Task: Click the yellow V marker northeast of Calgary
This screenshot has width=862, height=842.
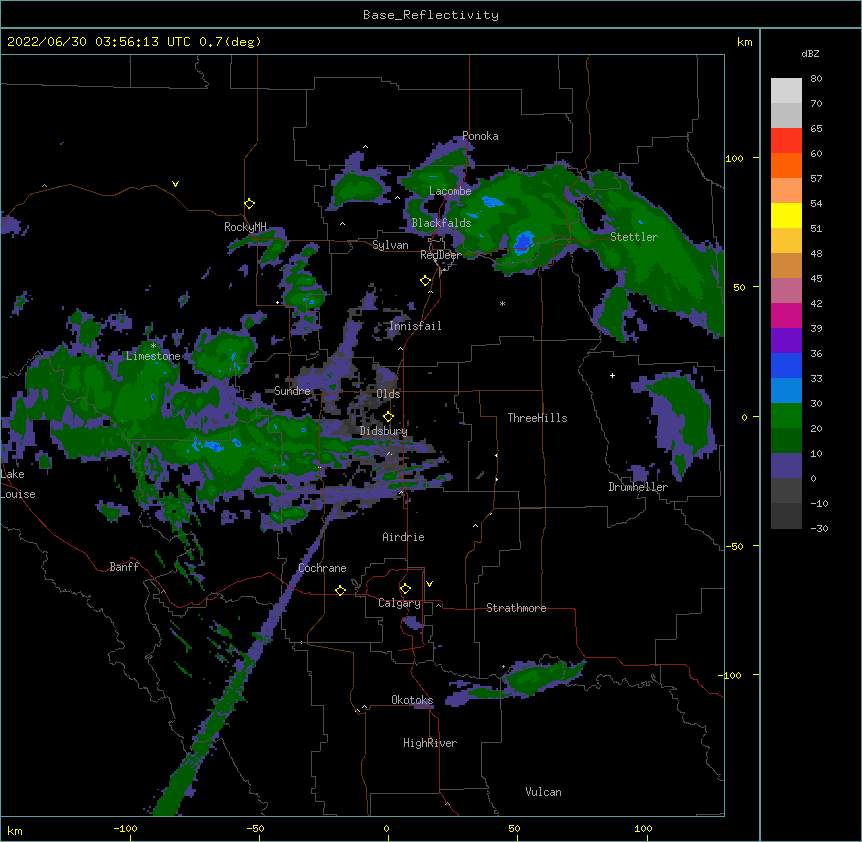Action: pyautogui.click(x=429, y=584)
